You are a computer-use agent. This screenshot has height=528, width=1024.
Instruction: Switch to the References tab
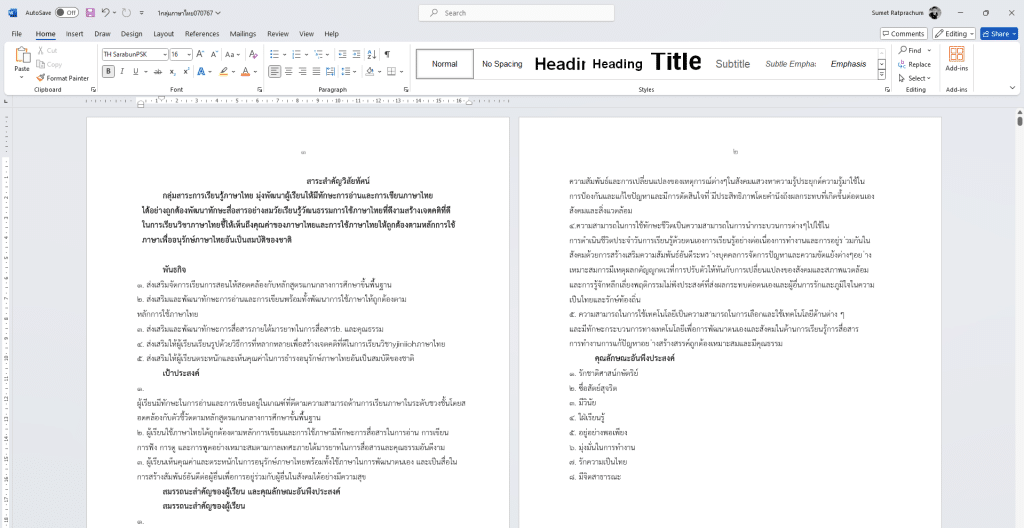[201, 33]
